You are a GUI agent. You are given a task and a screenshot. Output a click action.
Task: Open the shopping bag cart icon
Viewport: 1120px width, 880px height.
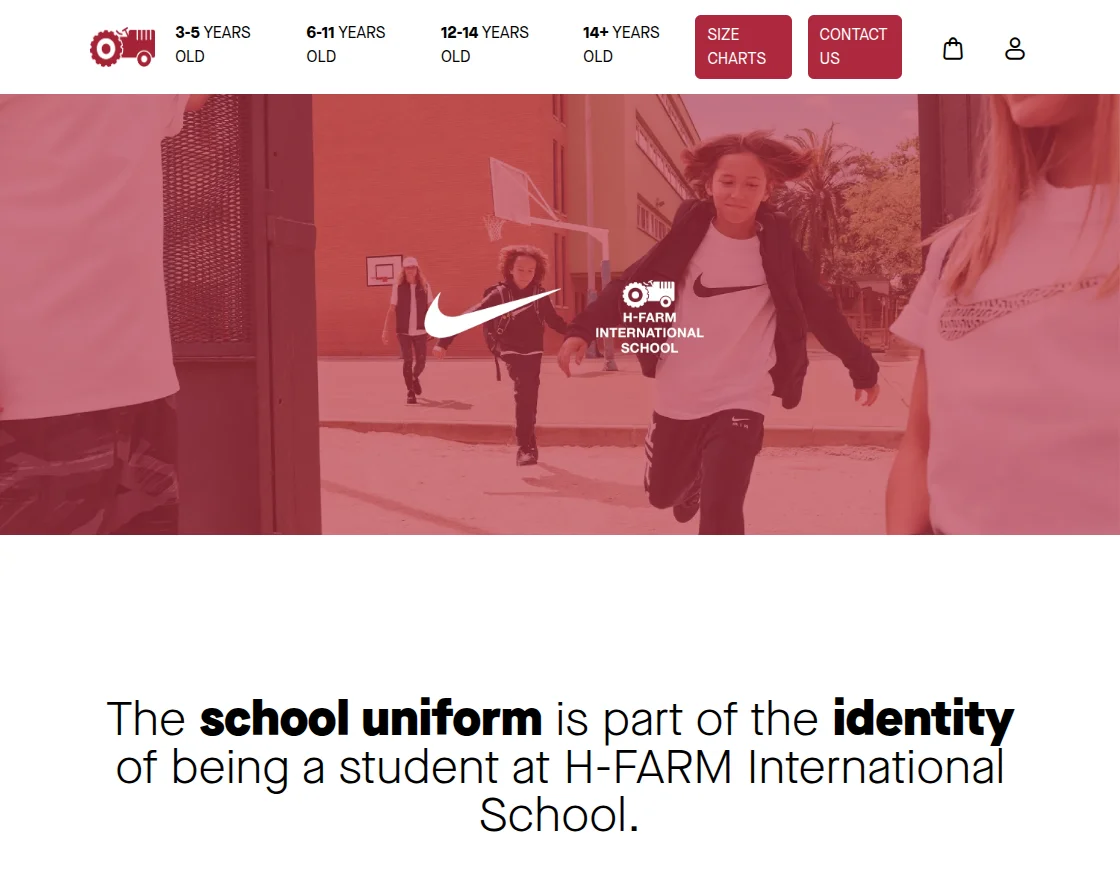pyautogui.click(x=953, y=49)
